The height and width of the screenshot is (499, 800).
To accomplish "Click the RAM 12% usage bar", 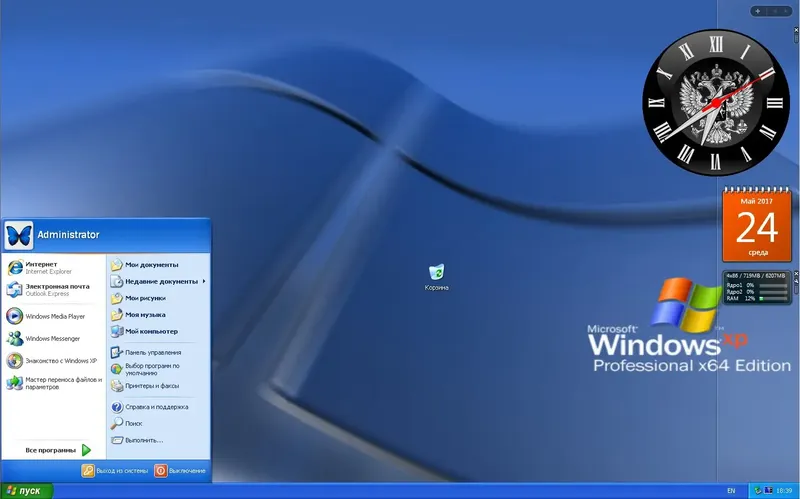I will tap(773, 298).
